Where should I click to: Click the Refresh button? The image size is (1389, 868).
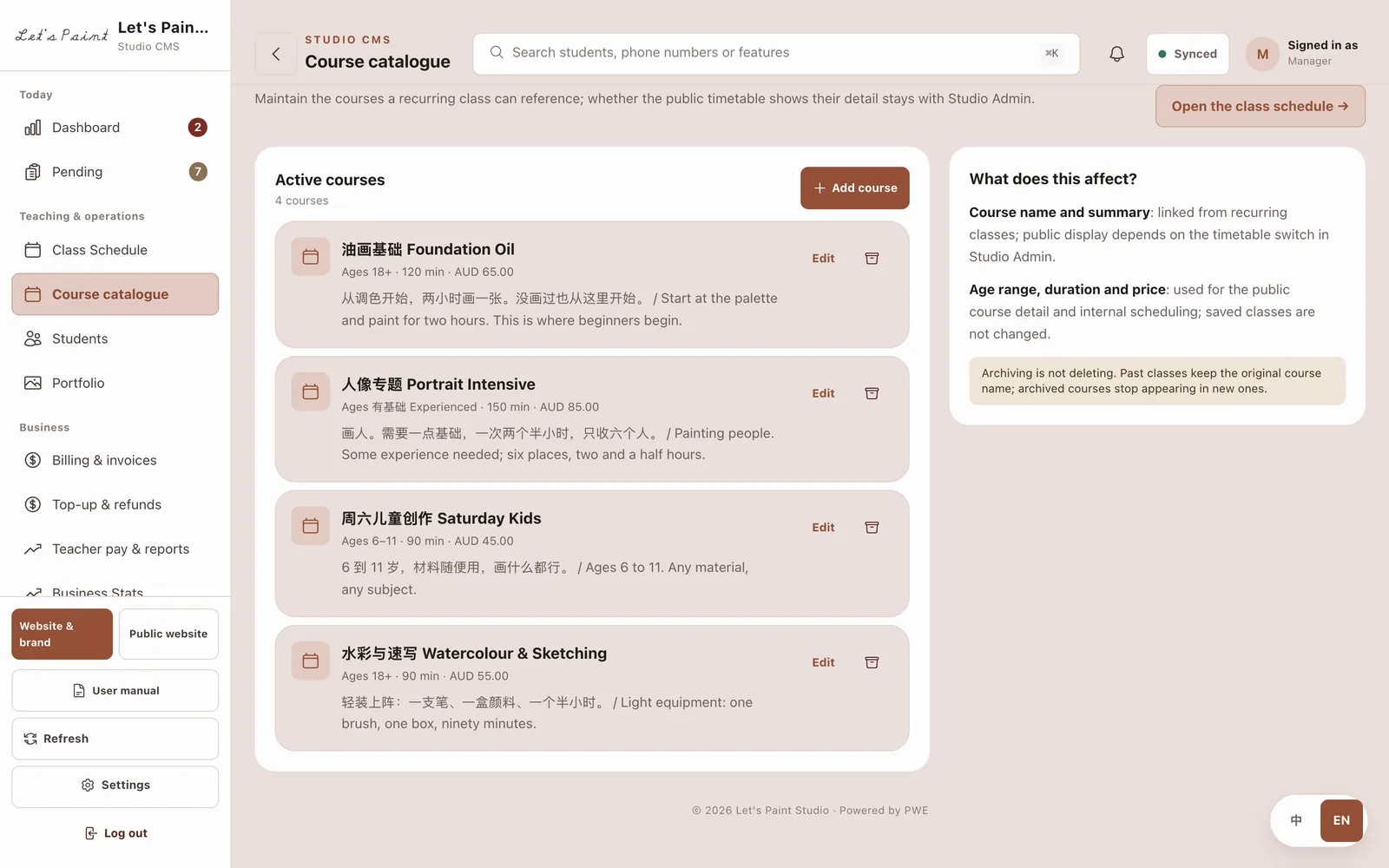(115, 739)
